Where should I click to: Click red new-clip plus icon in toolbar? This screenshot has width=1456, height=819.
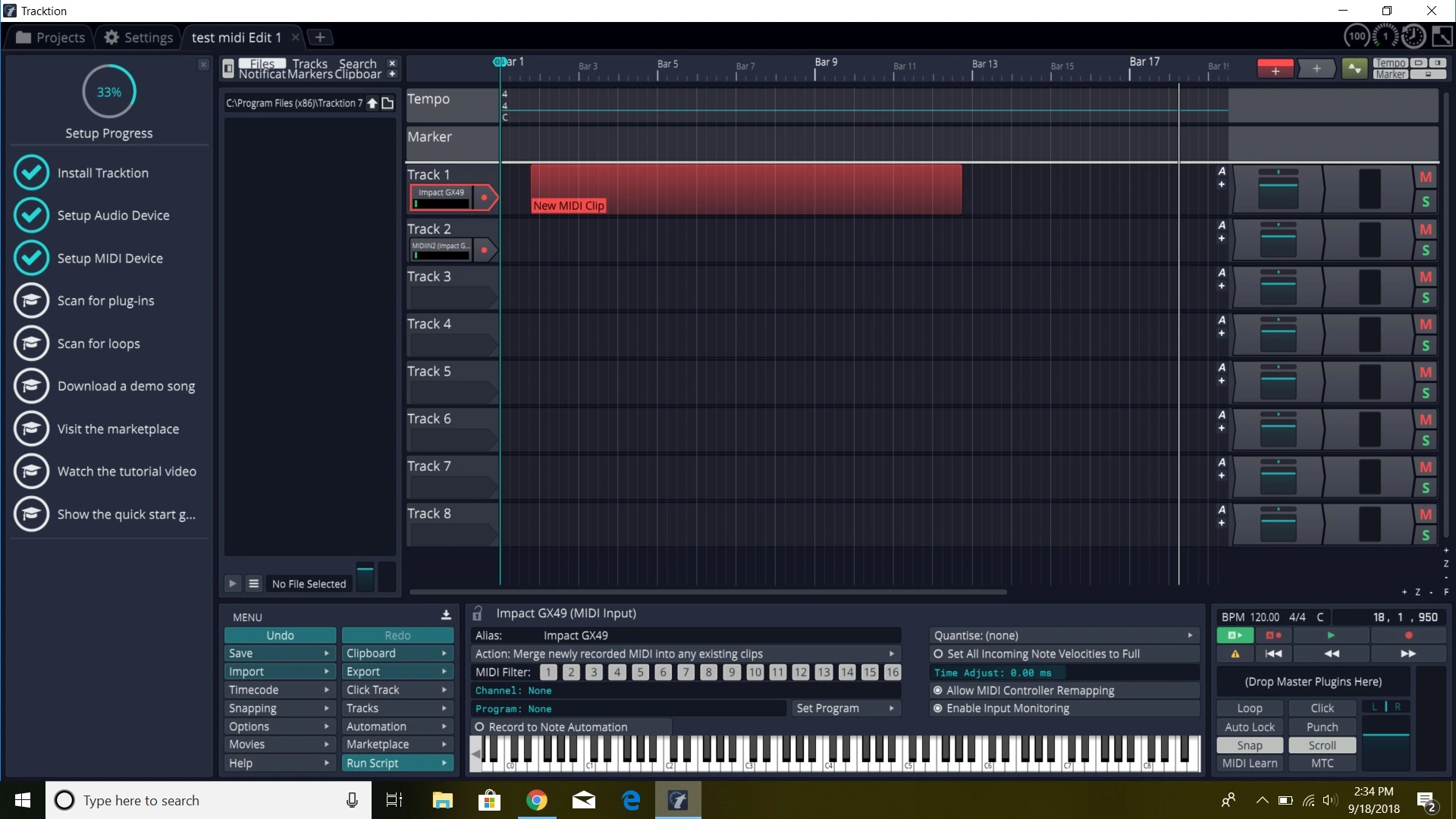(x=1275, y=69)
